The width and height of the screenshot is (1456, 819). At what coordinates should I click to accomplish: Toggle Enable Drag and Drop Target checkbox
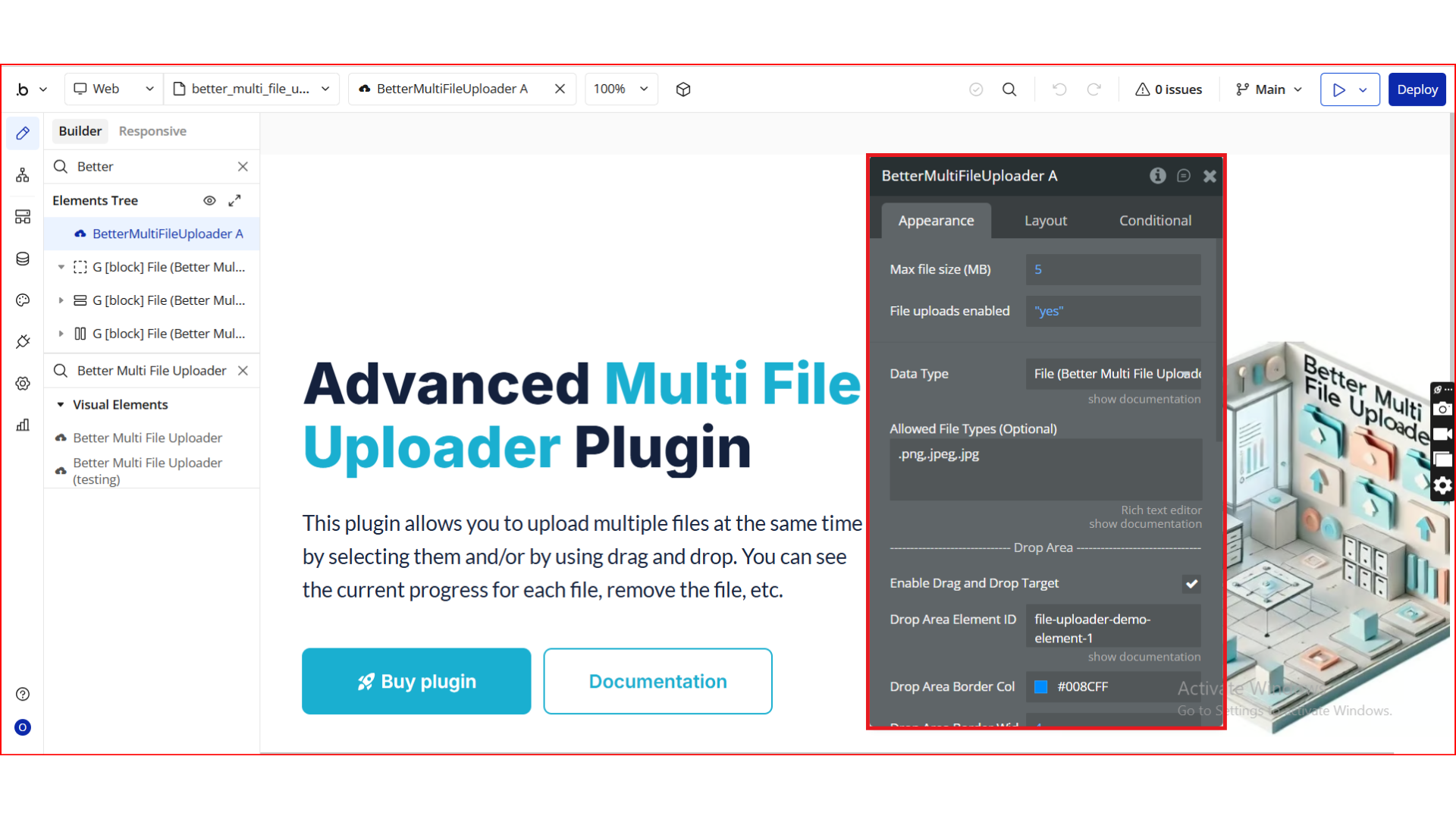pyautogui.click(x=1191, y=584)
